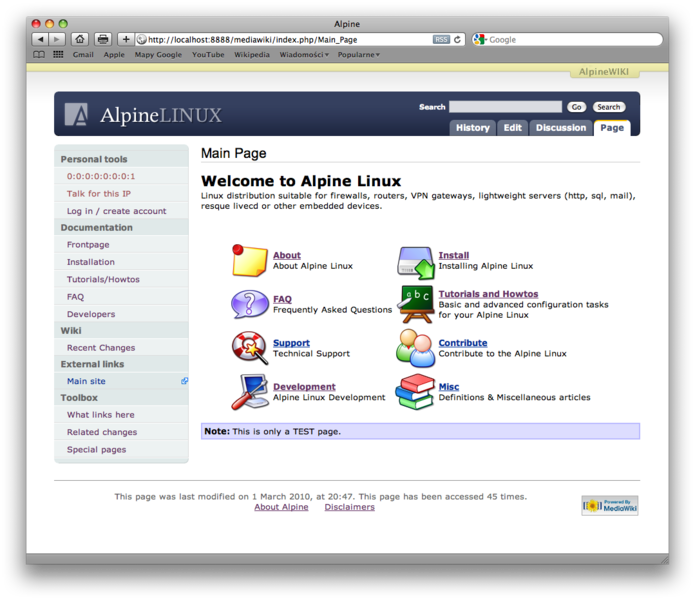Go to the browser home page icon
The height and width of the screenshot is (600, 695).
pyautogui.click(x=80, y=39)
